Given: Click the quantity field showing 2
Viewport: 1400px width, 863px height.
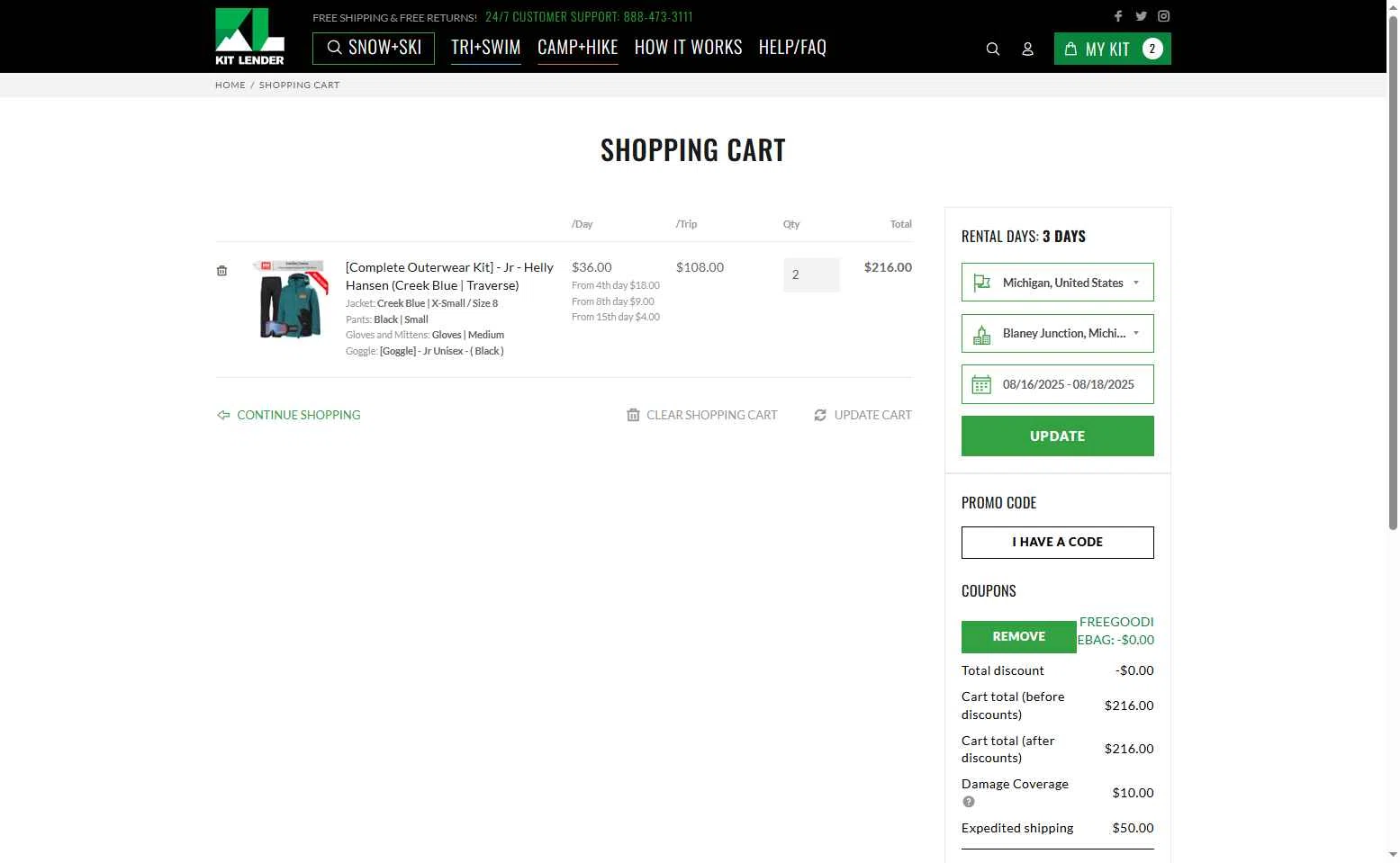Looking at the screenshot, I should [x=811, y=275].
